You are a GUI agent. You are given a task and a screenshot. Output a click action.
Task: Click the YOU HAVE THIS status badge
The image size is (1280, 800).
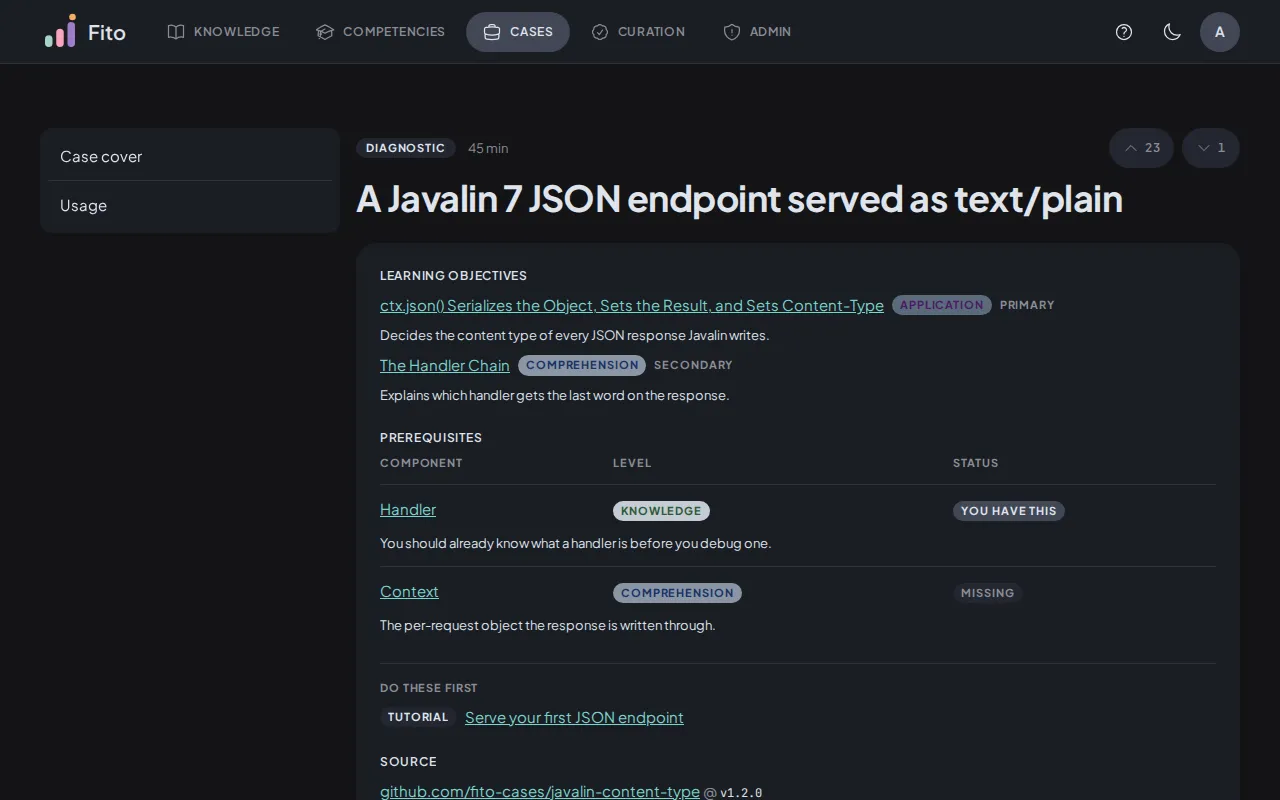tap(1009, 511)
